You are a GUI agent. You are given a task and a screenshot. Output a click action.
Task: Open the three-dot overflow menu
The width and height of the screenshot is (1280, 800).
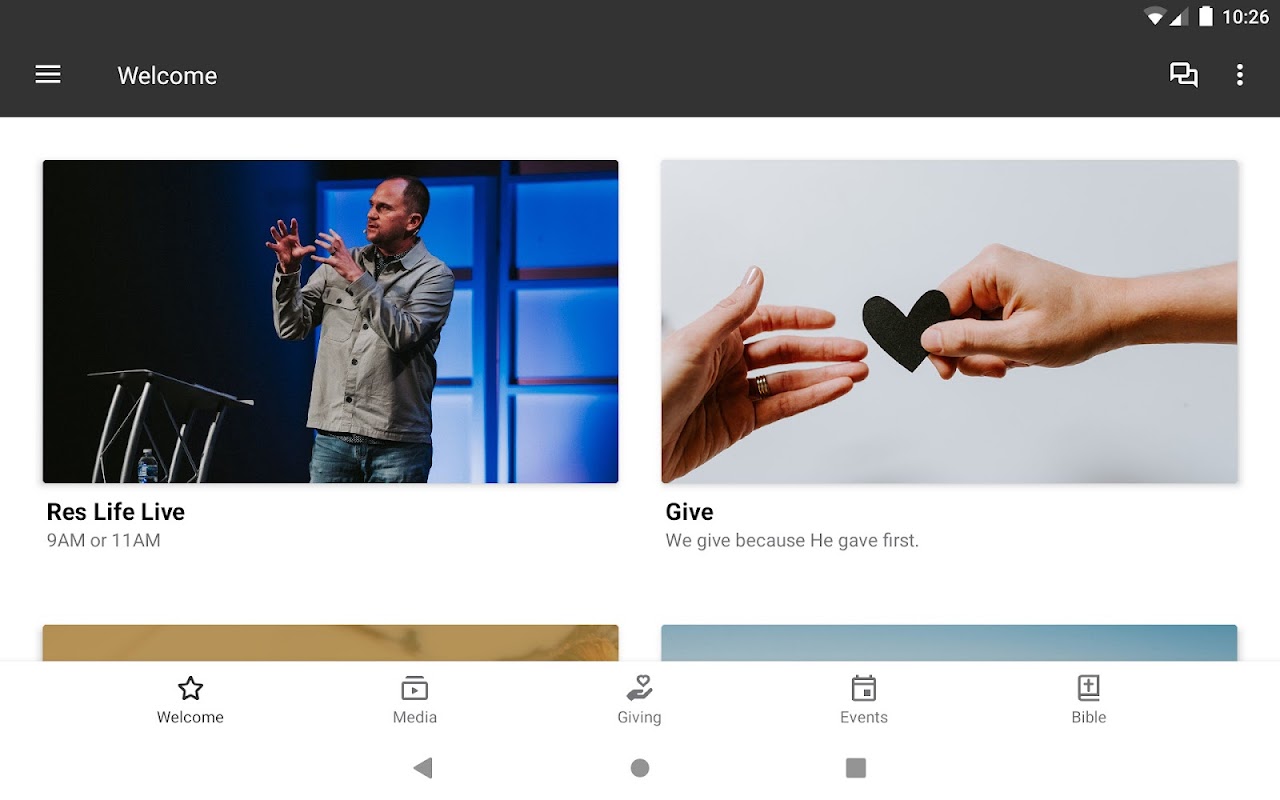pyautogui.click(x=1240, y=75)
